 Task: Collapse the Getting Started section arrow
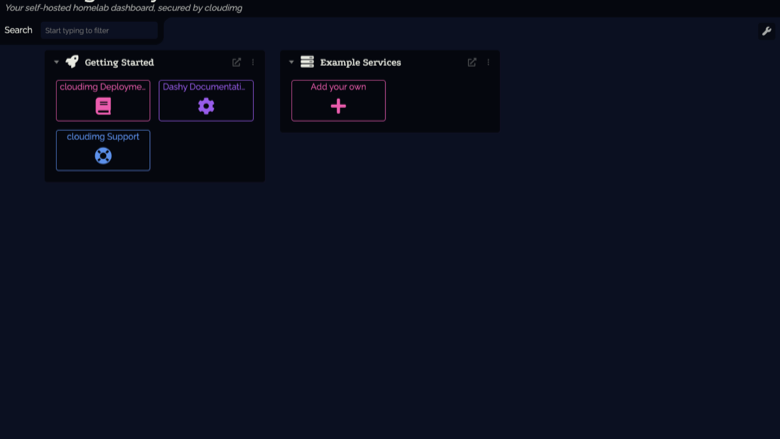coord(56,62)
